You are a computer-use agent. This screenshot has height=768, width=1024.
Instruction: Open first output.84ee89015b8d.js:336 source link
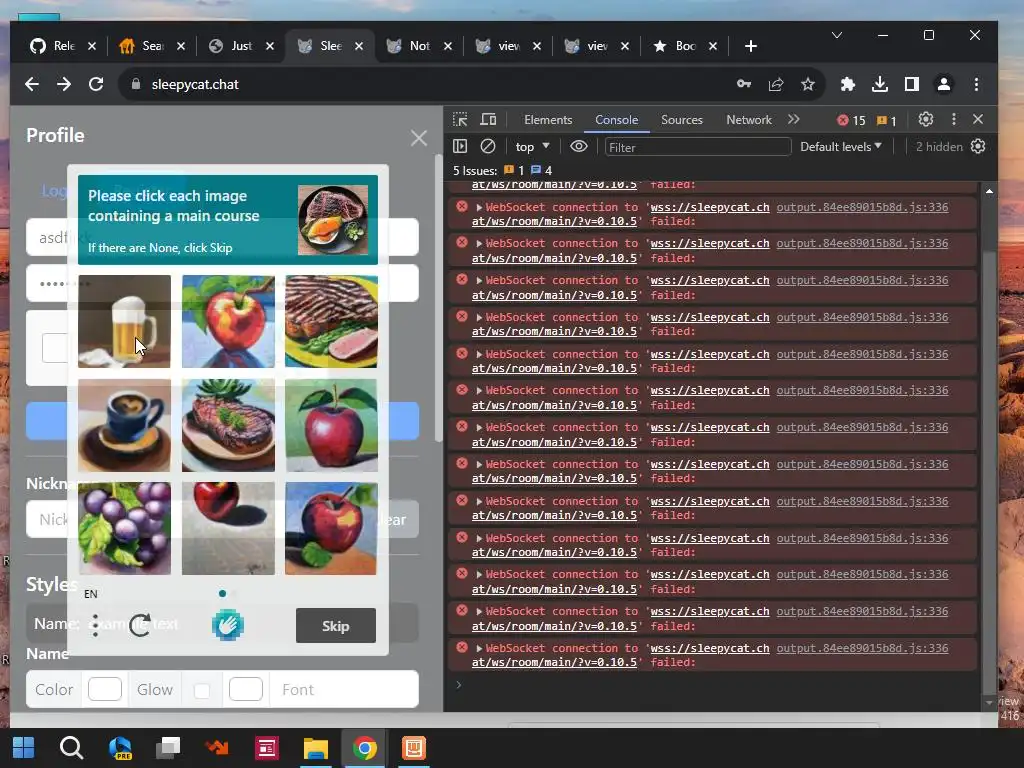[x=862, y=207]
